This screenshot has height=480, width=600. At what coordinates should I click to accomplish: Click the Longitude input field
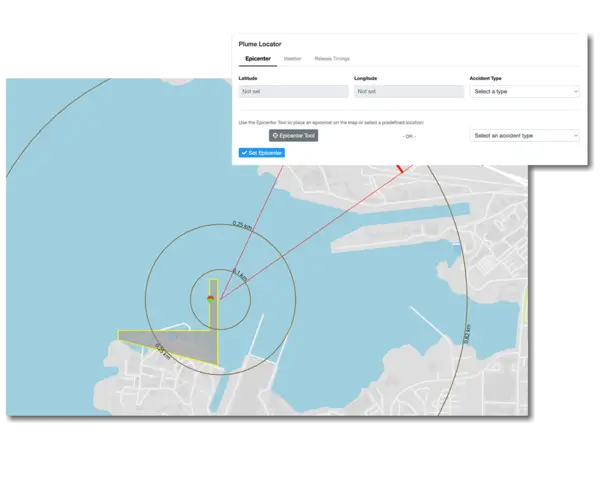pyautogui.click(x=409, y=91)
